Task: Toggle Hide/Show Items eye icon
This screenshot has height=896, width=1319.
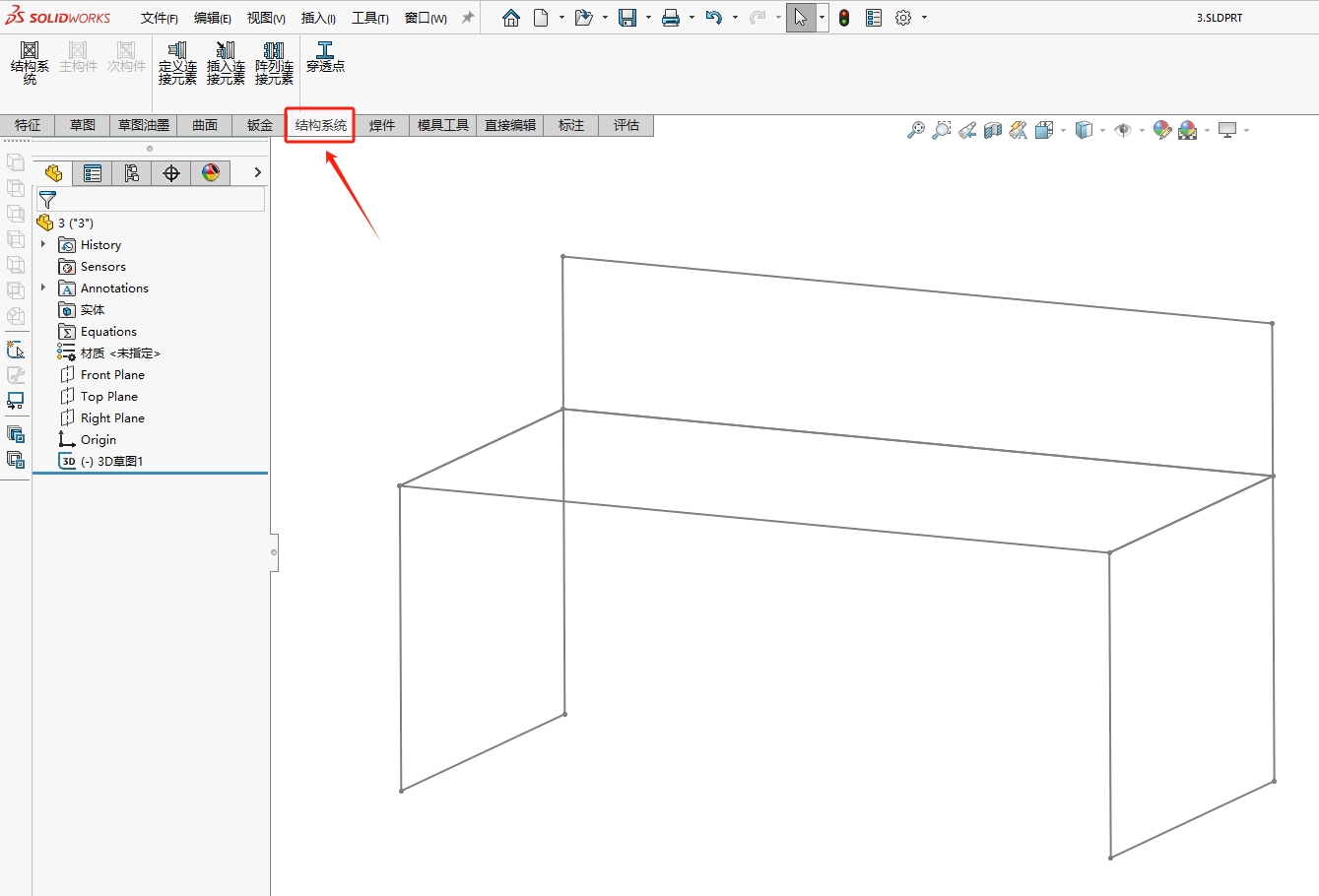Action: 1123,130
